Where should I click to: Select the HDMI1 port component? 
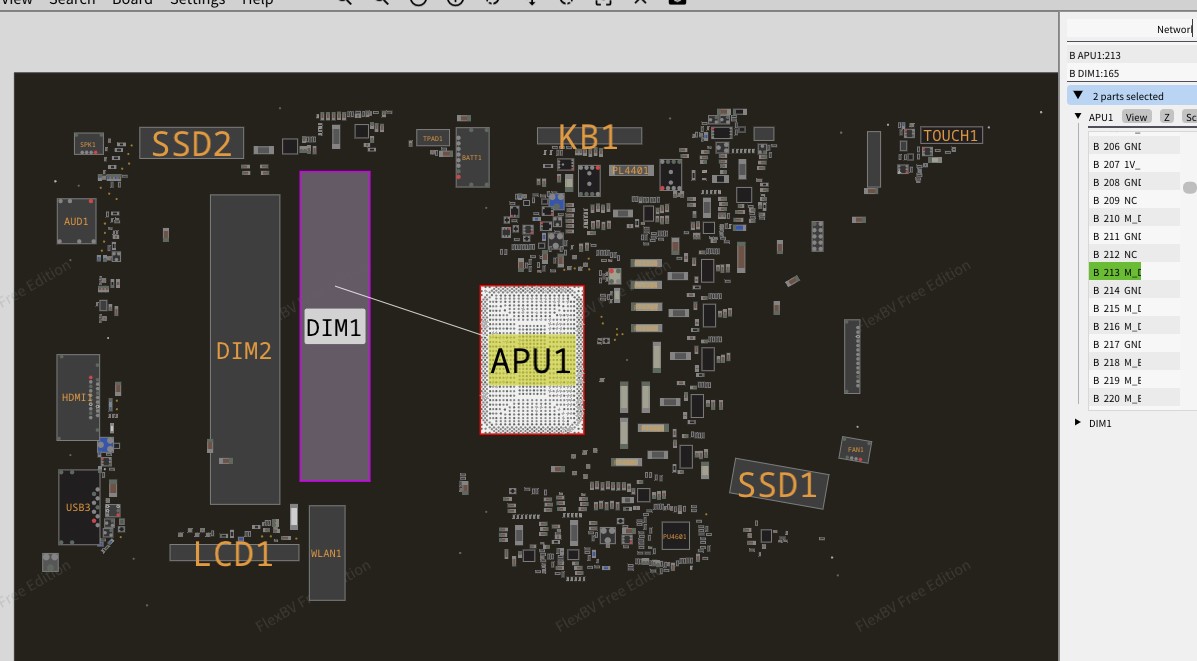tap(76, 397)
